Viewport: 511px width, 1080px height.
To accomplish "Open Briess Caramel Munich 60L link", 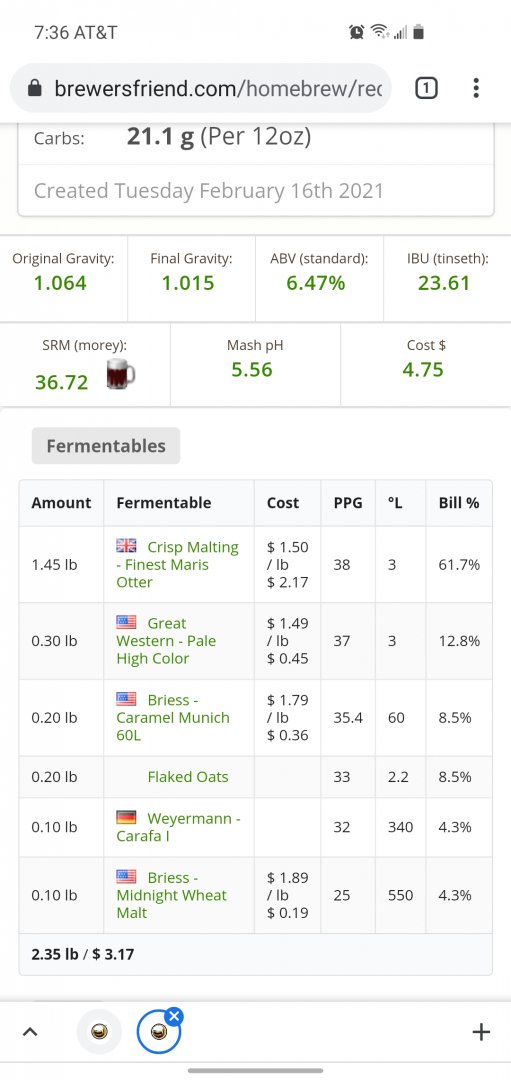I will 173,717.
